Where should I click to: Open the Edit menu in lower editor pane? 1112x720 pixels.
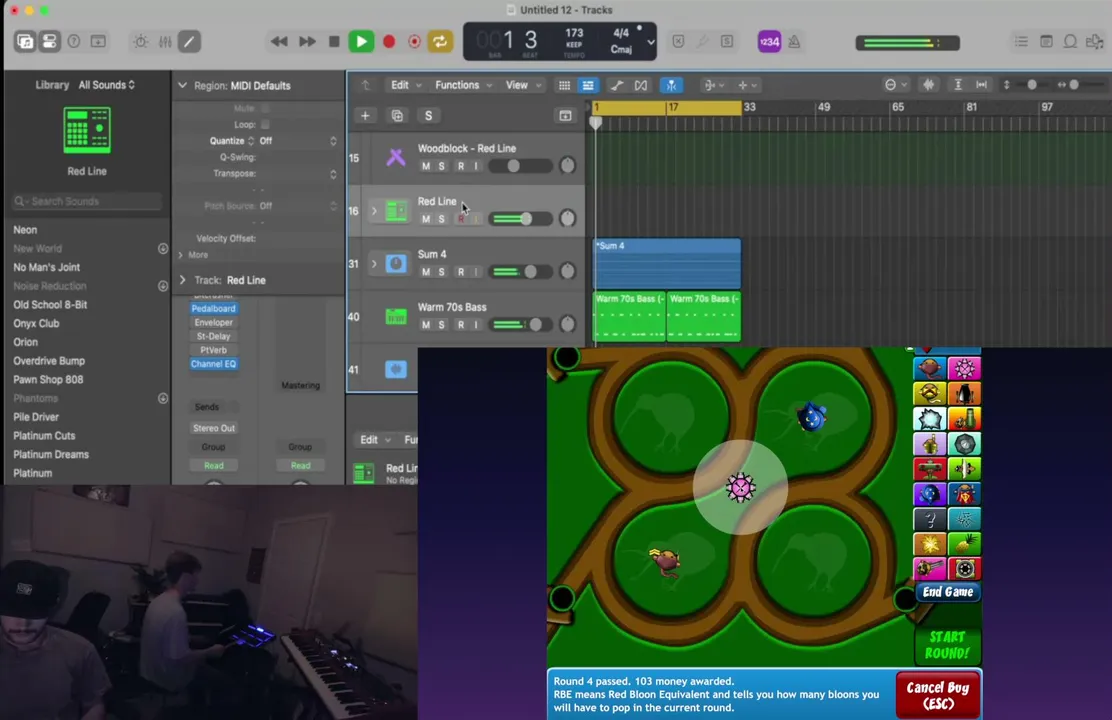coord(374,440)
